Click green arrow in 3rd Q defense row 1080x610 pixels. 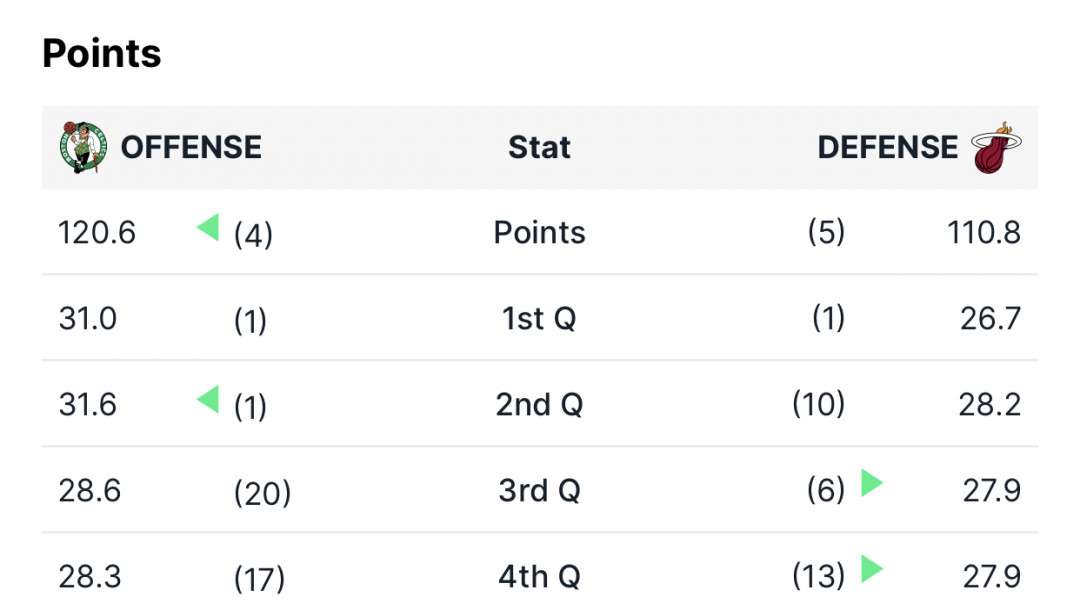coord(872,483)
